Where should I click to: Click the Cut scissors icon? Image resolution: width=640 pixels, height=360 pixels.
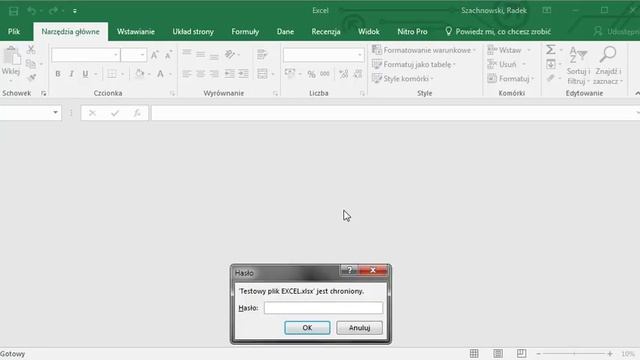point(31,50)
